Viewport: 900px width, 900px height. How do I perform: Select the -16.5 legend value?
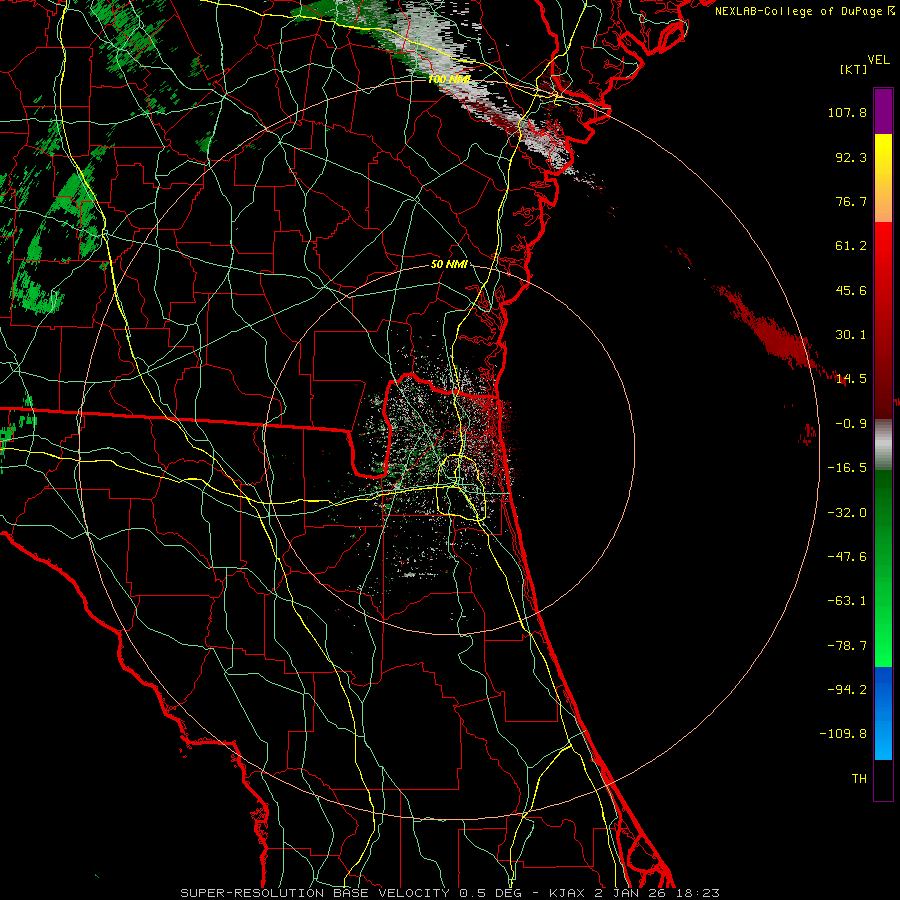[847, 468]
